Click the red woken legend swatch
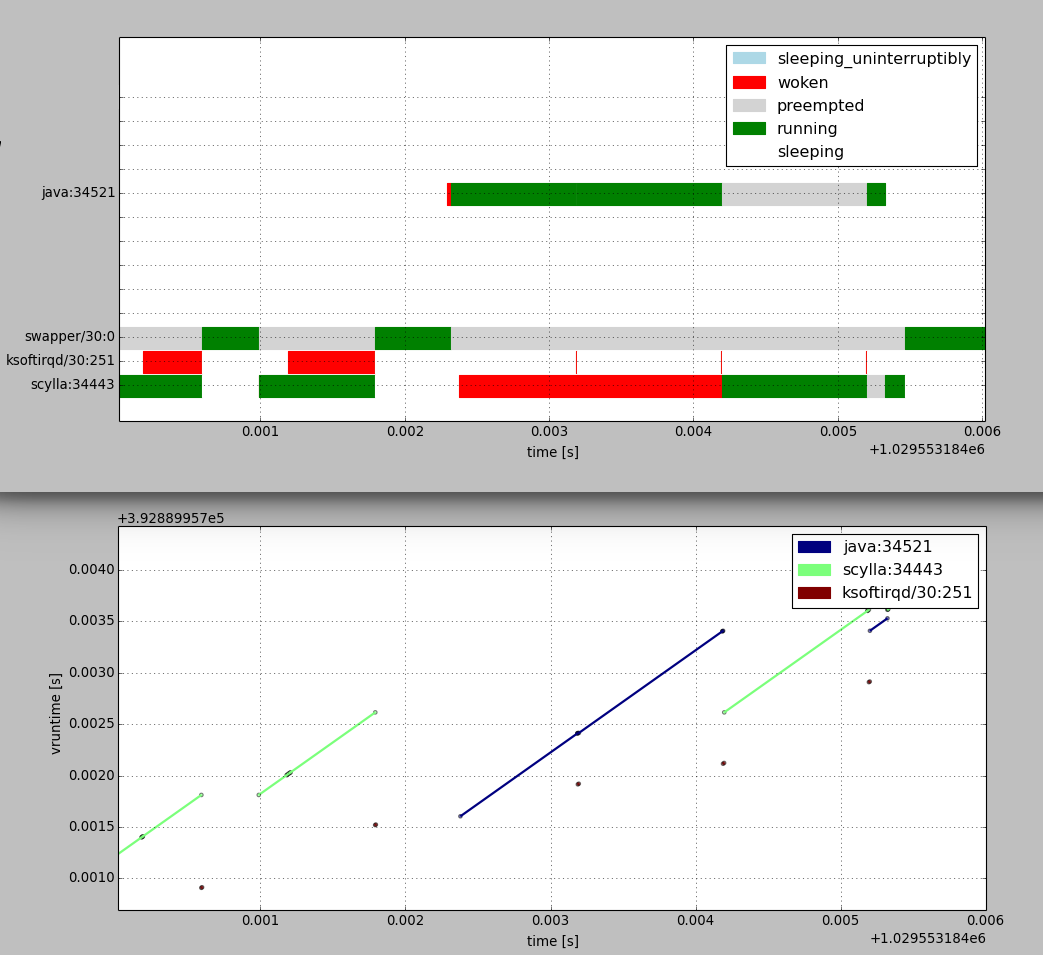This screenshot has width=1043, height=955. [x=749, y=83]
